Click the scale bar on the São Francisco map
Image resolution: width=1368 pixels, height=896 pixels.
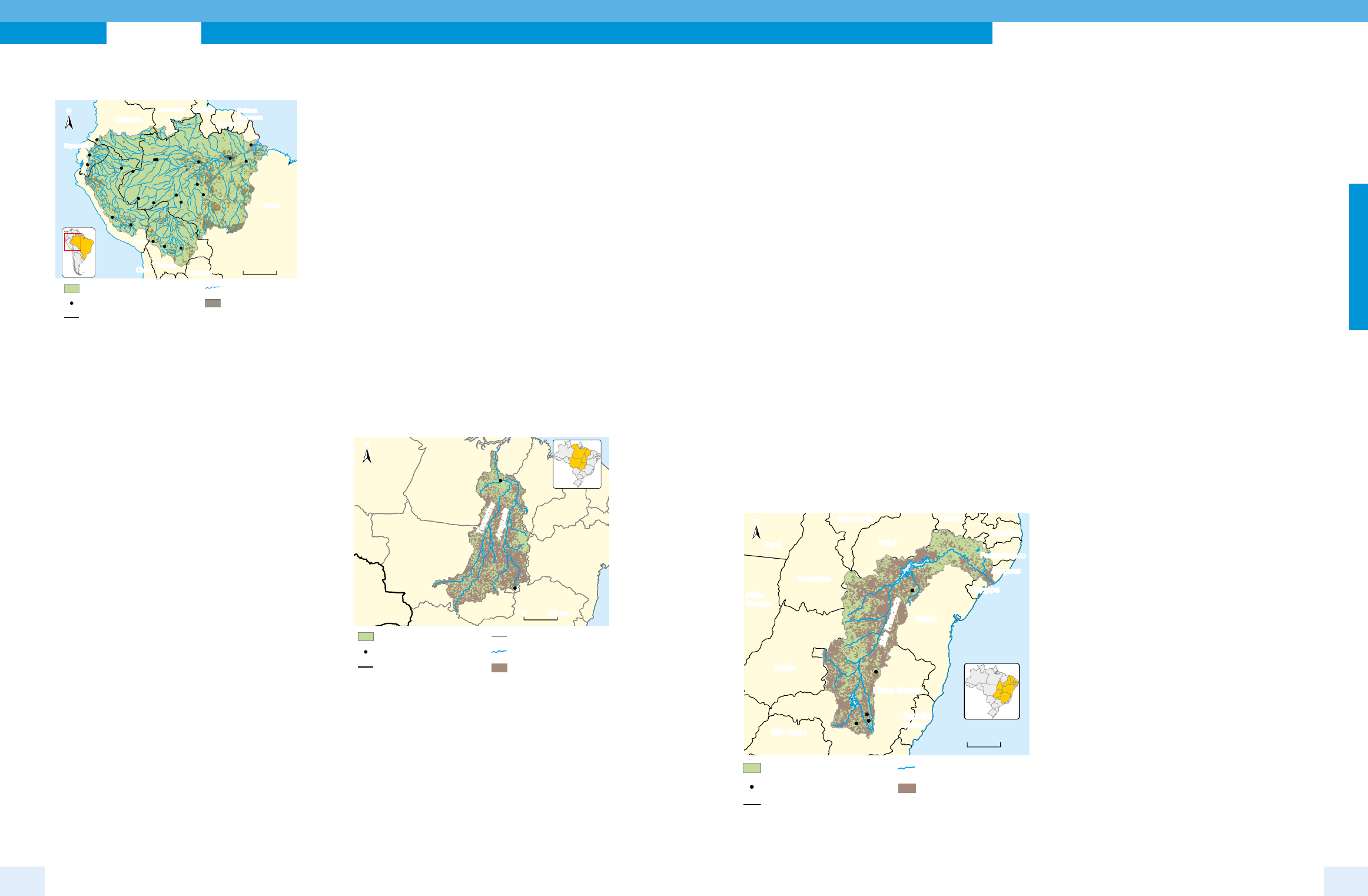point(984,745)
